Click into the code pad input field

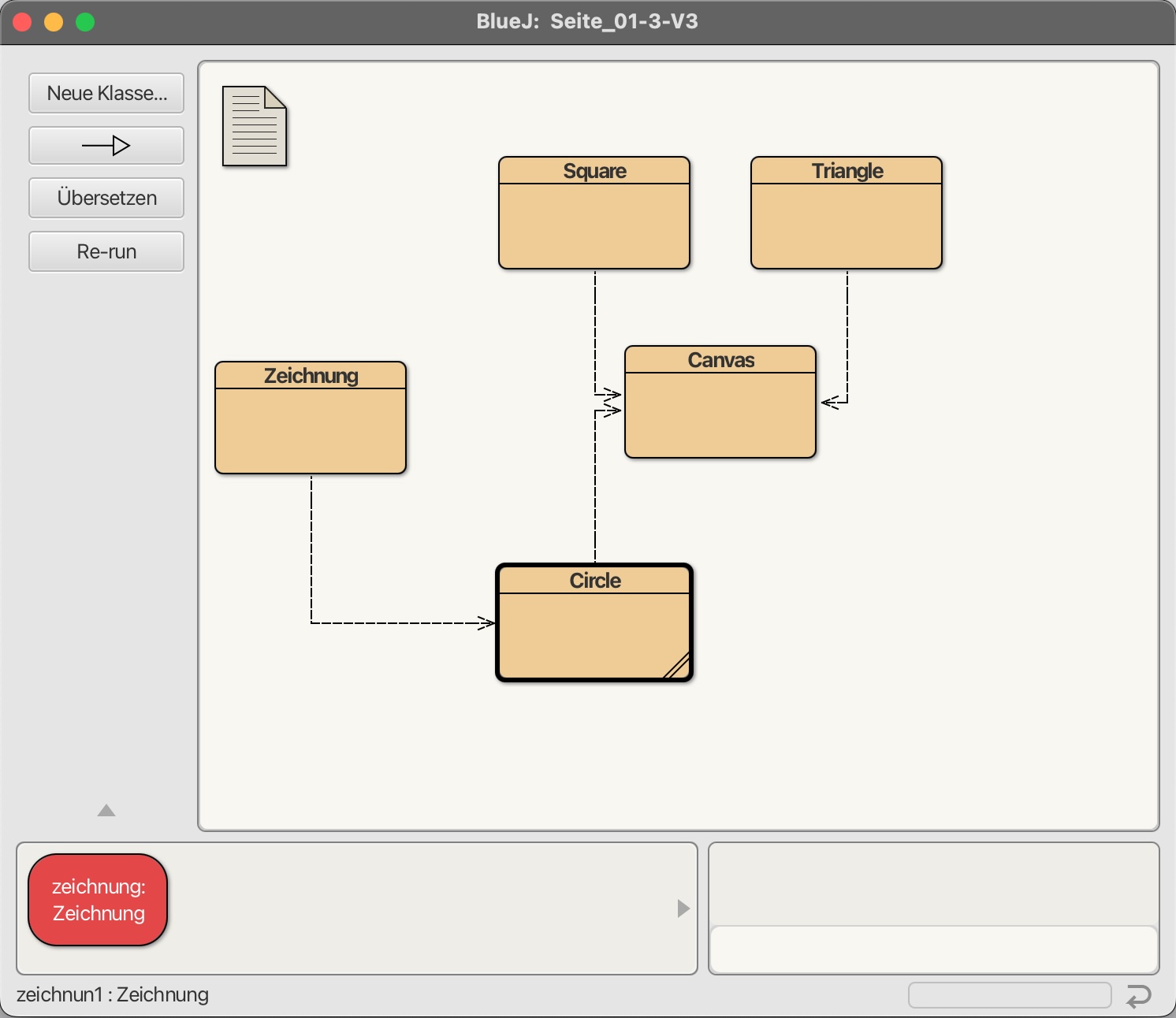coord(933,949)
